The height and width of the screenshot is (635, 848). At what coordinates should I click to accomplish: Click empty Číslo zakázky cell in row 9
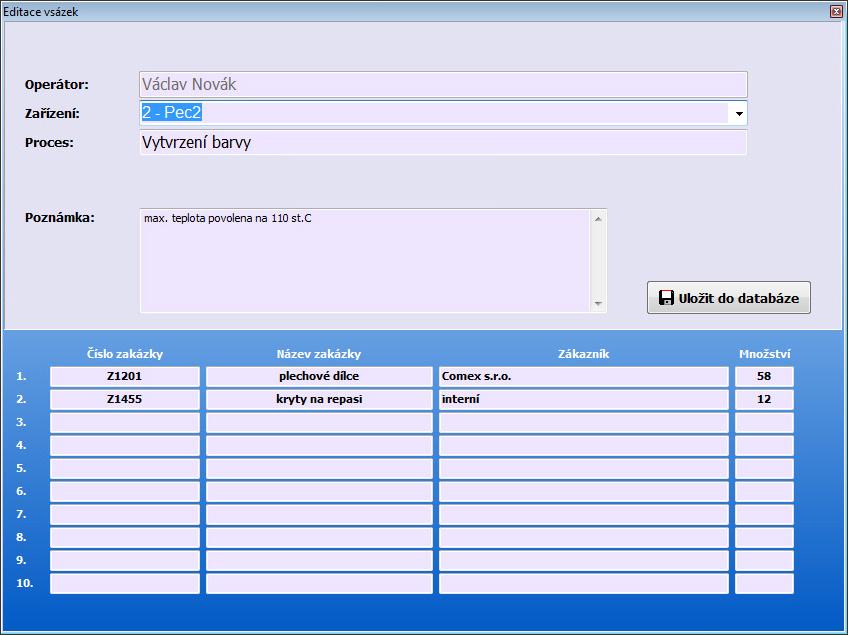click(x=125, y=560)
